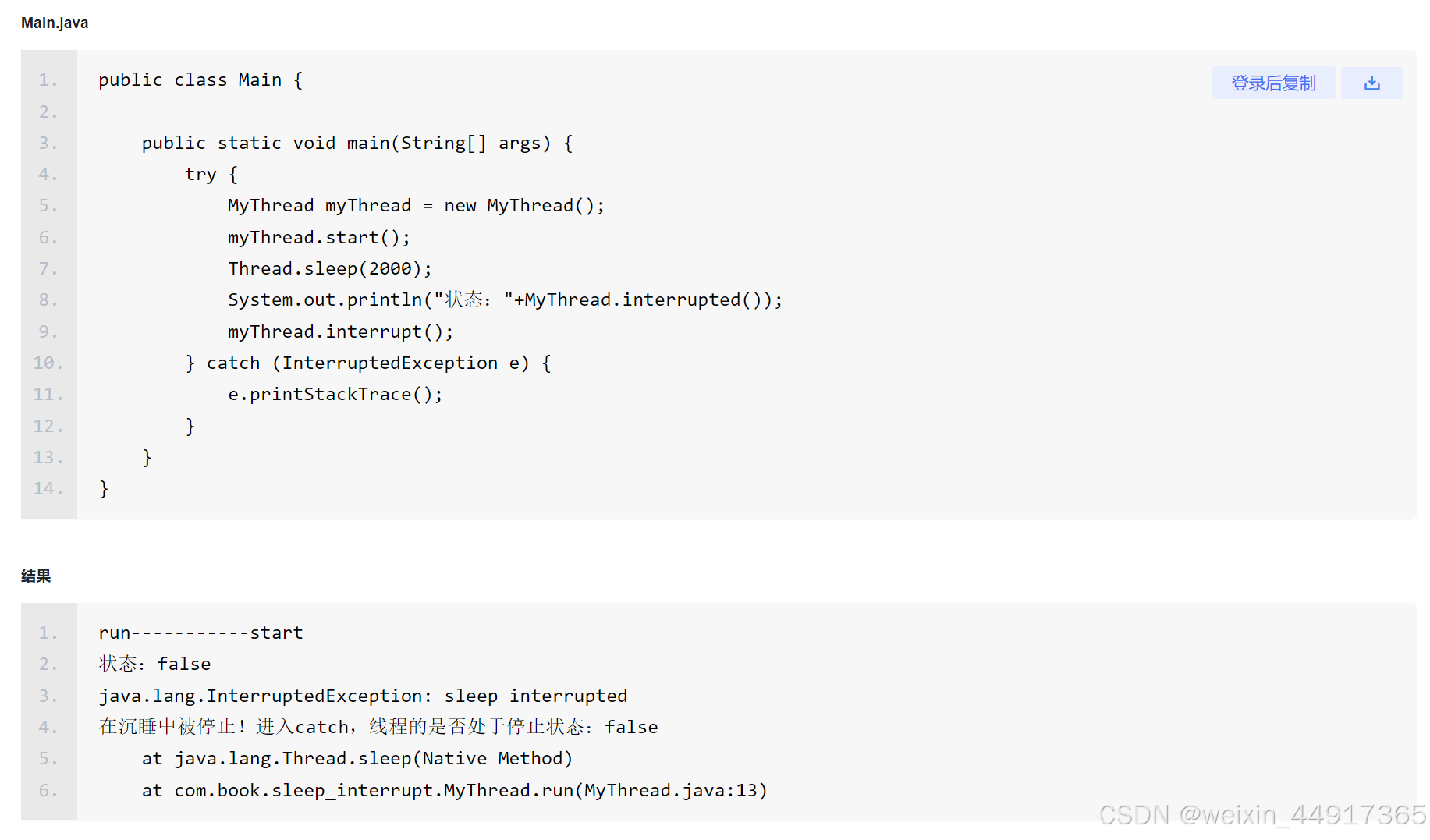Select the Main.java file title
1430x840 pixels.
[54, 23]
